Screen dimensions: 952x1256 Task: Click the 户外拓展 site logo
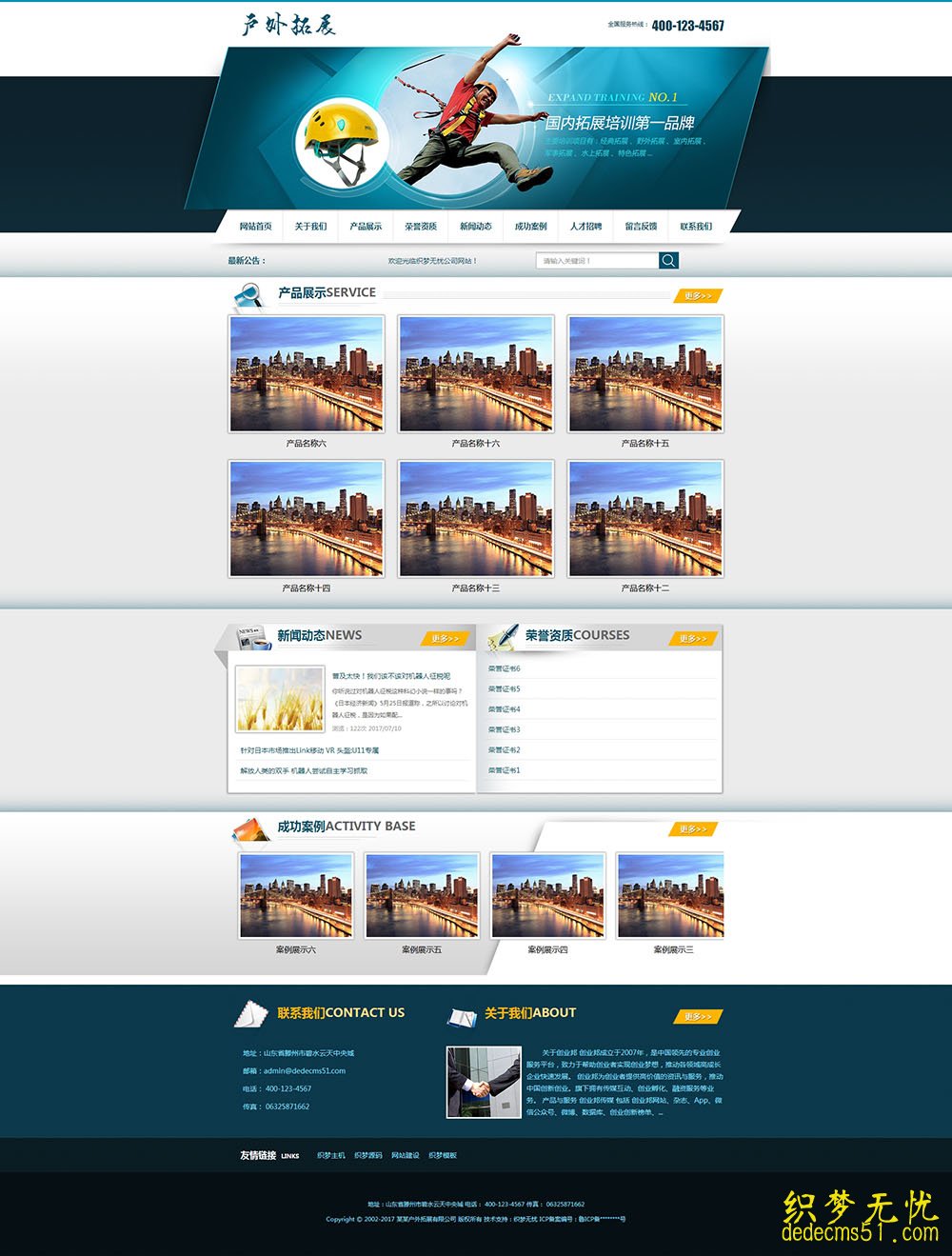coord(288,25)
